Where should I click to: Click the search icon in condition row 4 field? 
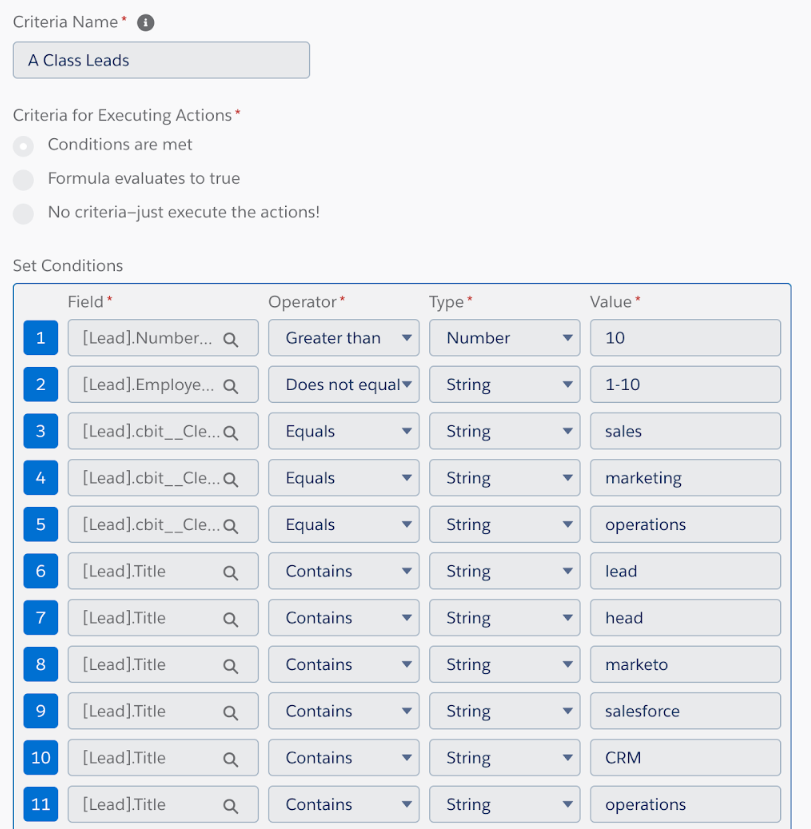pos(231,480)
